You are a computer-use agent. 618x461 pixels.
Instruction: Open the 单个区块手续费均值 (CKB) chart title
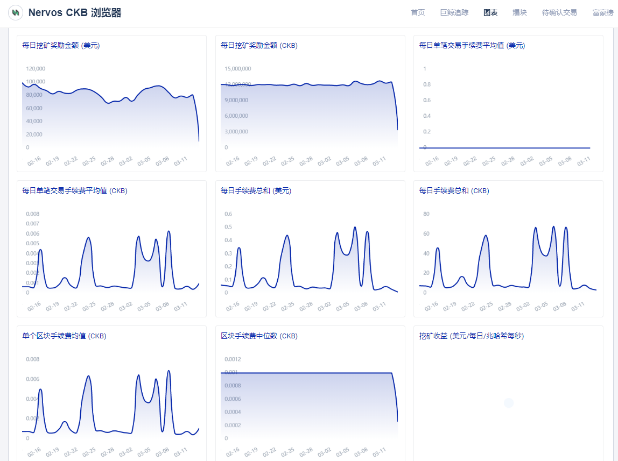point(64,336)
